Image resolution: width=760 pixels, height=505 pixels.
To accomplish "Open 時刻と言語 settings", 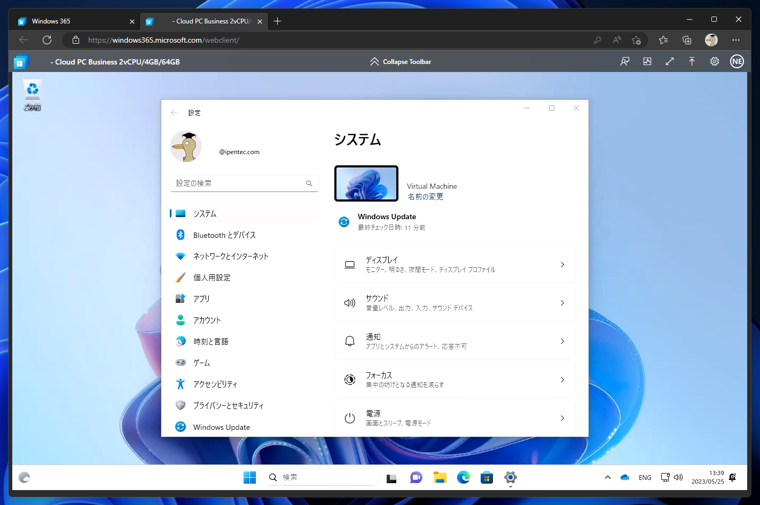I will (x=244, y=342).
